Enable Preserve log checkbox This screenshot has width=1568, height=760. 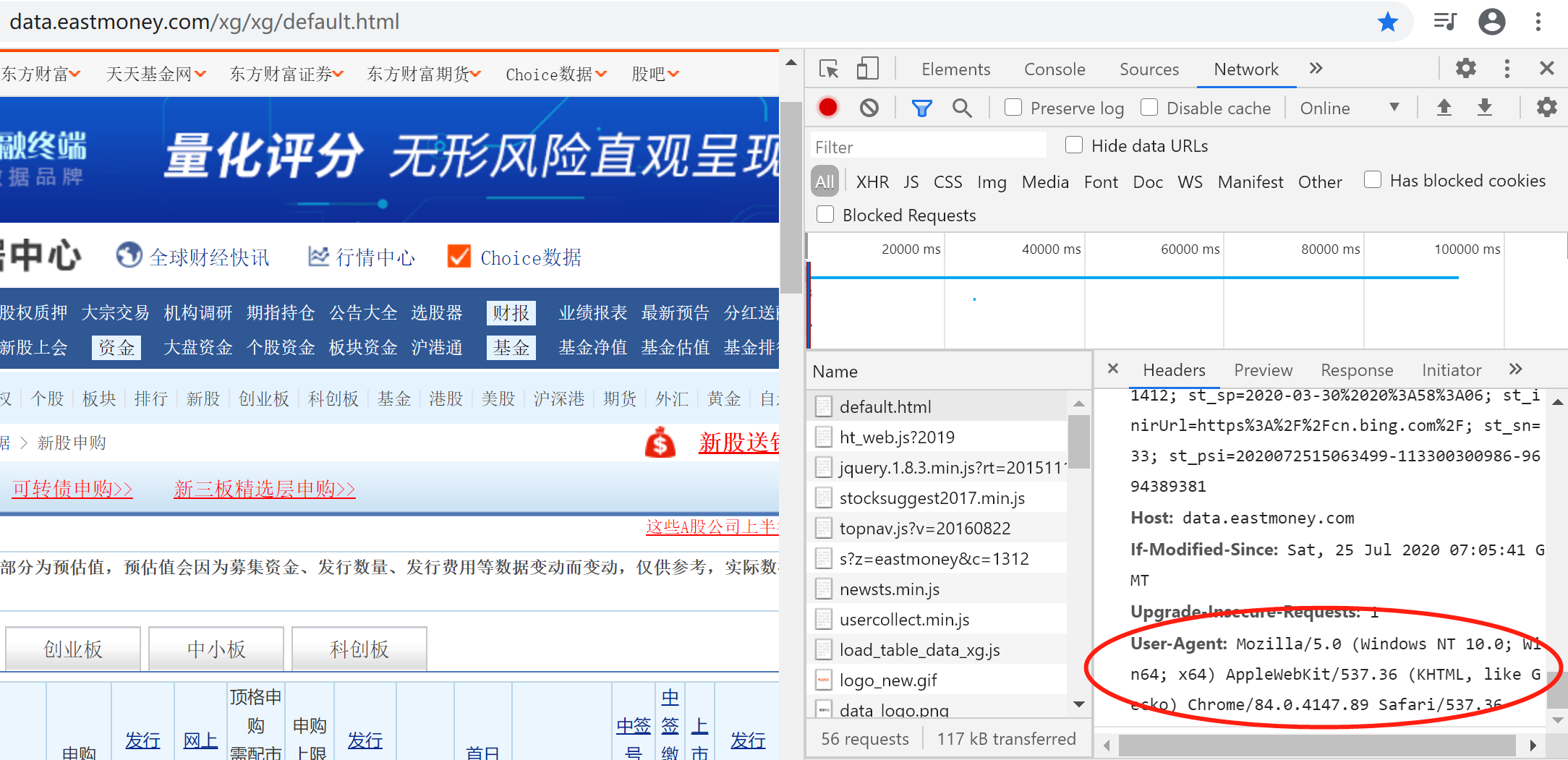coord(1013,107)
